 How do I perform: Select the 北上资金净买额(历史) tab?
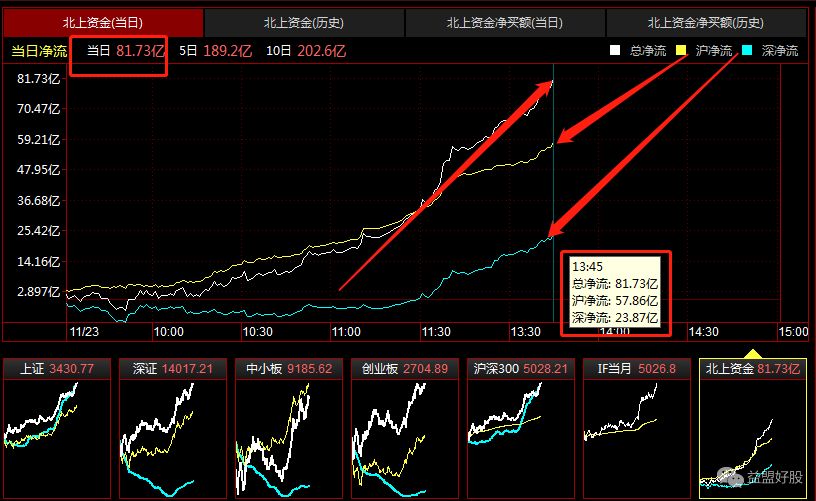(x=709, y=22)
